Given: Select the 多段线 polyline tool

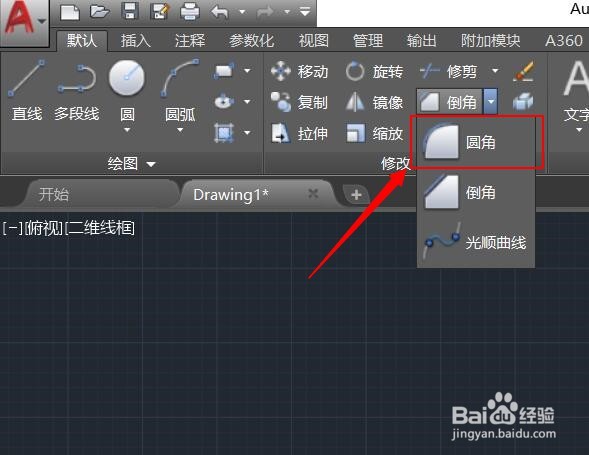Looking at the screenshot, I should coord(77,92).
